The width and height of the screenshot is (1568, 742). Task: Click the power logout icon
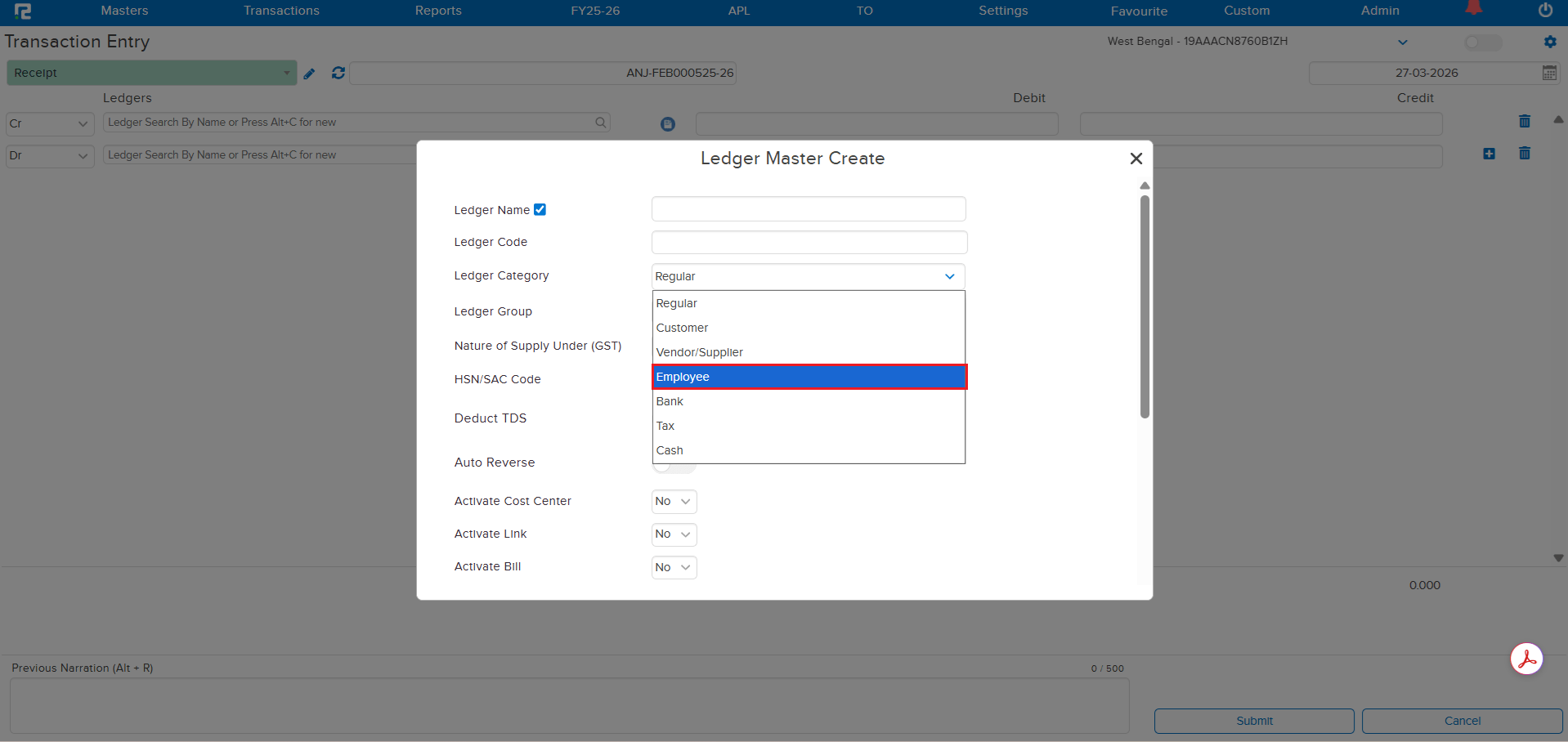click(1545, 11)
